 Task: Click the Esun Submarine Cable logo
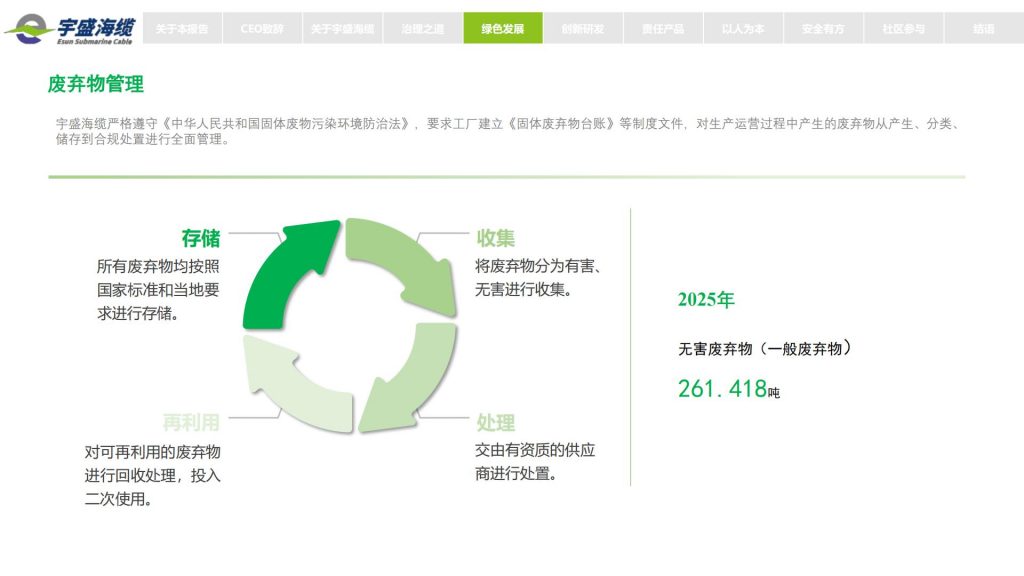70,28
